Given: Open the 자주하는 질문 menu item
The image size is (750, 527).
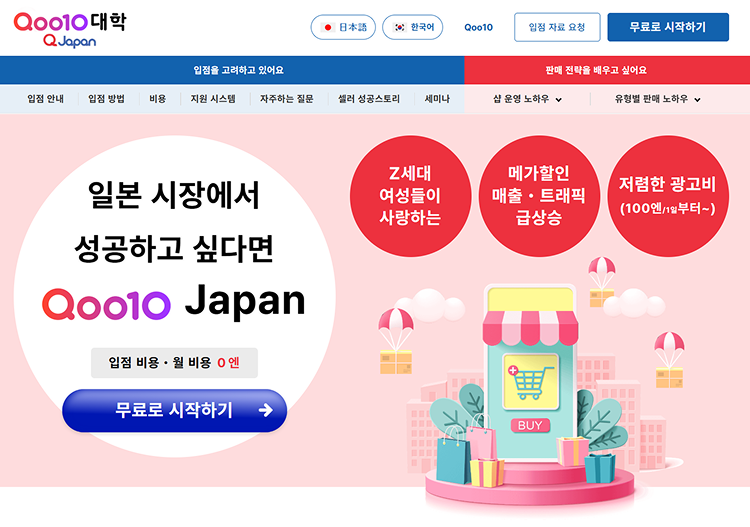Looking at the screenshot, I should [287, 99].
